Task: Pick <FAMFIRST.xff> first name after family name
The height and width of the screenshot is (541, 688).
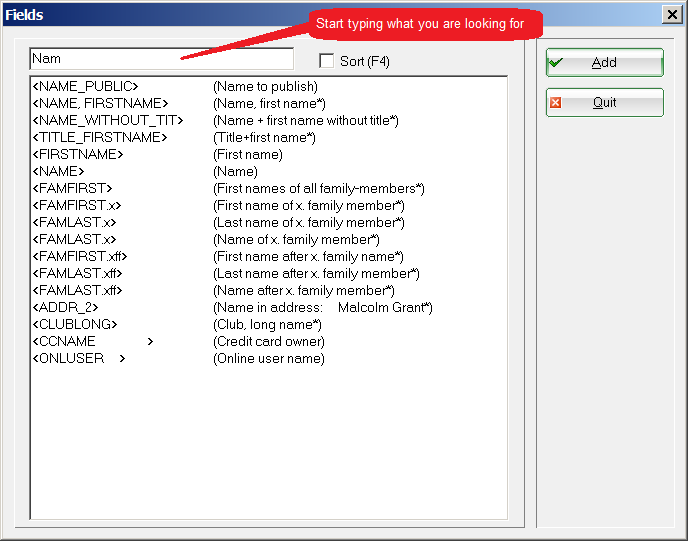Action: click(80, 257)
